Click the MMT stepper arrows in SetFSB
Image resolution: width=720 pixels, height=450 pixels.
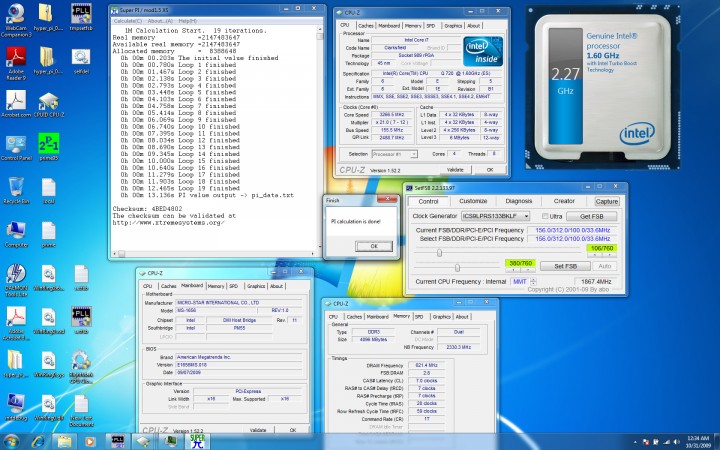pyautogui.click(x=533, y=282)
